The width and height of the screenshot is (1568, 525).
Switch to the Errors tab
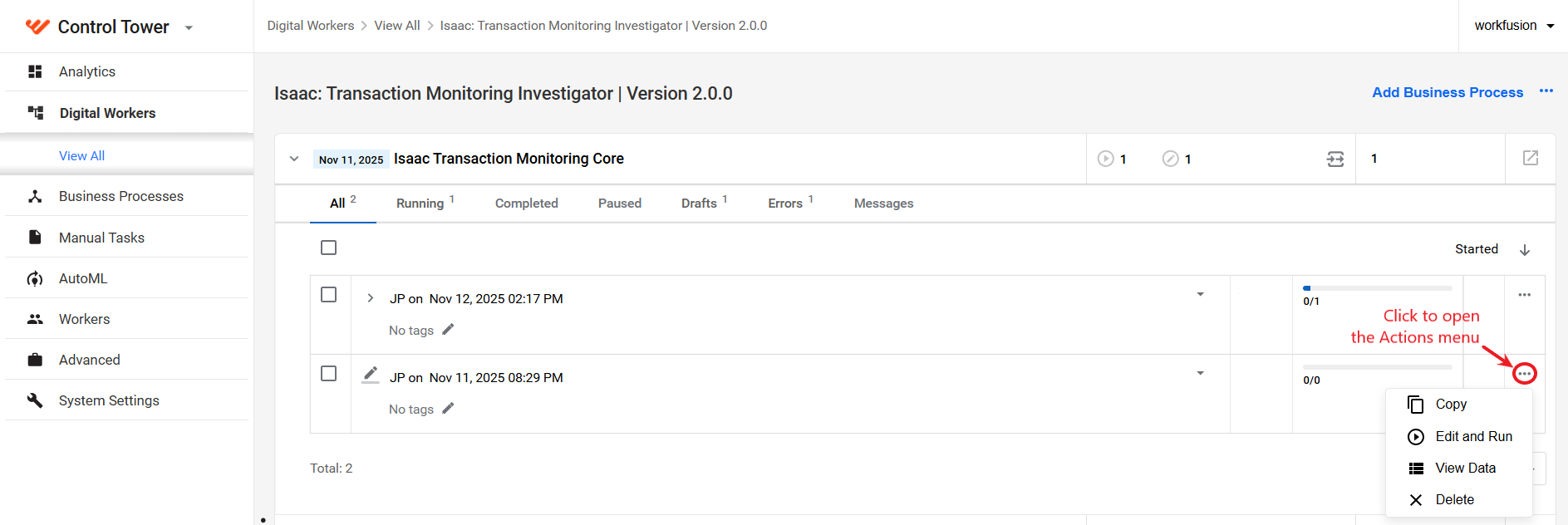coord(790,203)
